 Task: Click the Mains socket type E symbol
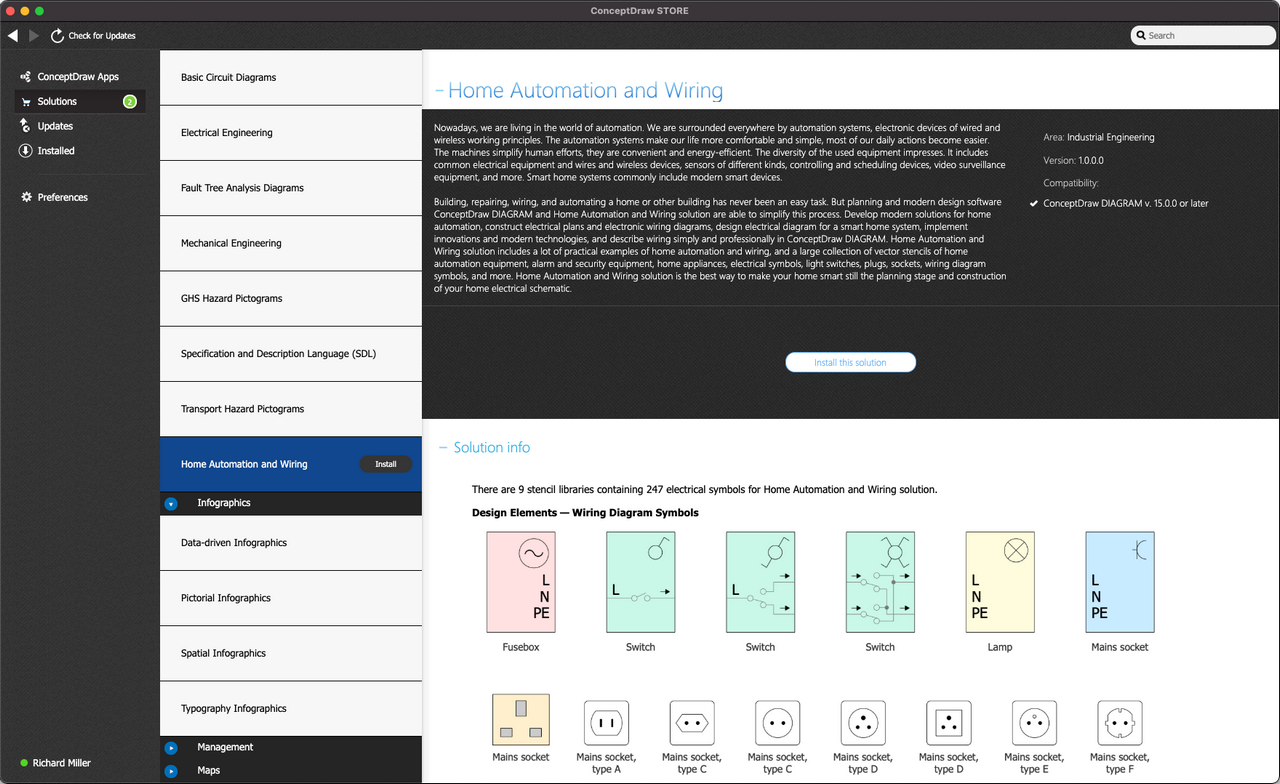tap(1034, 722)
